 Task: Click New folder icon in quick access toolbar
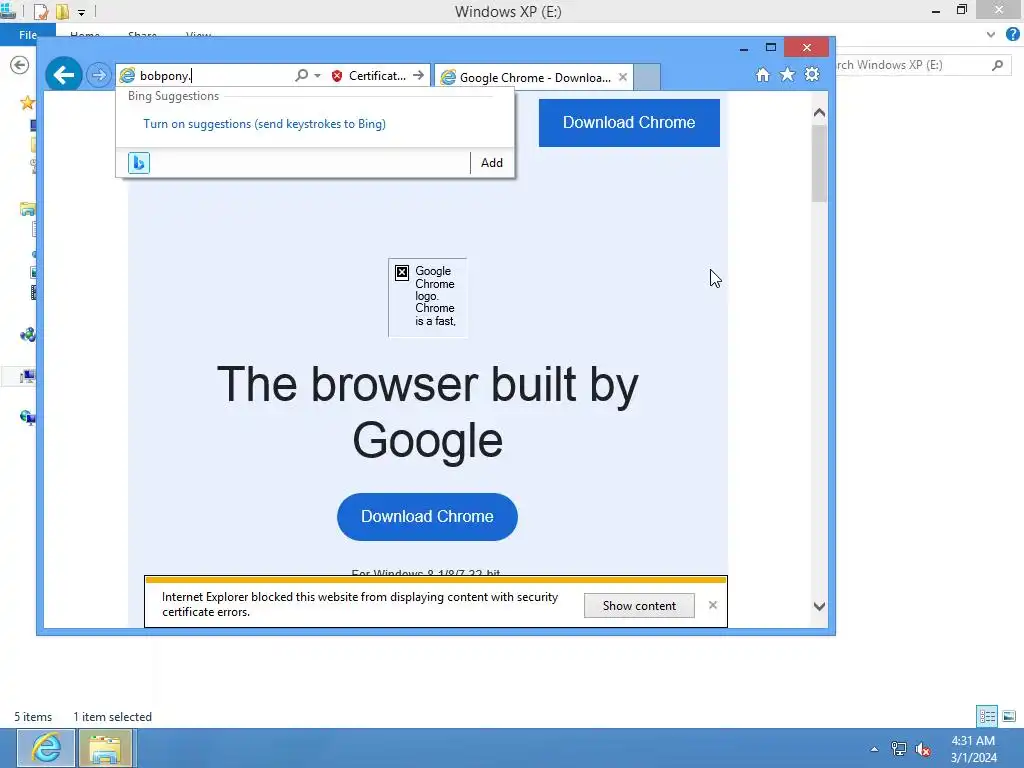tap(62, 12)
